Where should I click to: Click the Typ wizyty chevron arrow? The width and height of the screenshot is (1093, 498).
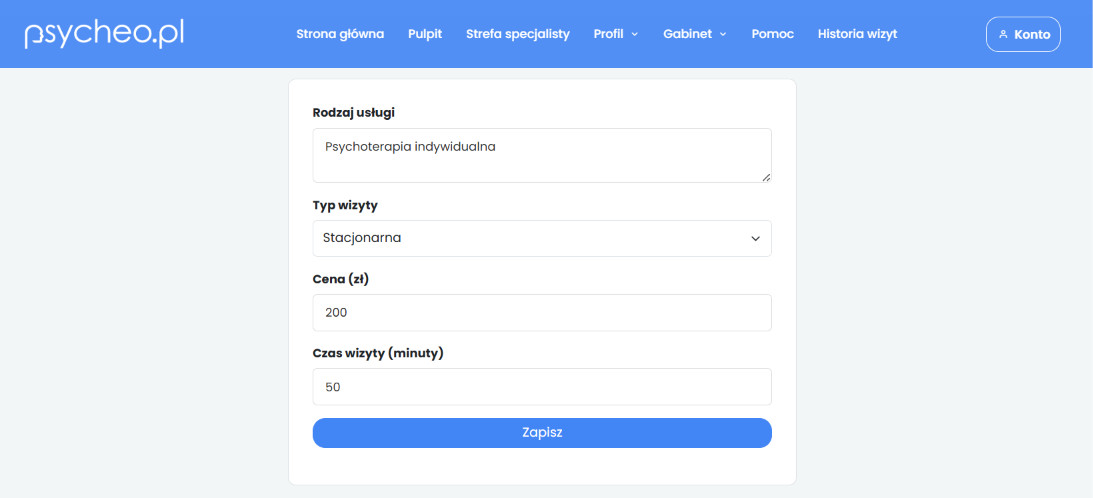pyautogui.click(x=755, y=239)
